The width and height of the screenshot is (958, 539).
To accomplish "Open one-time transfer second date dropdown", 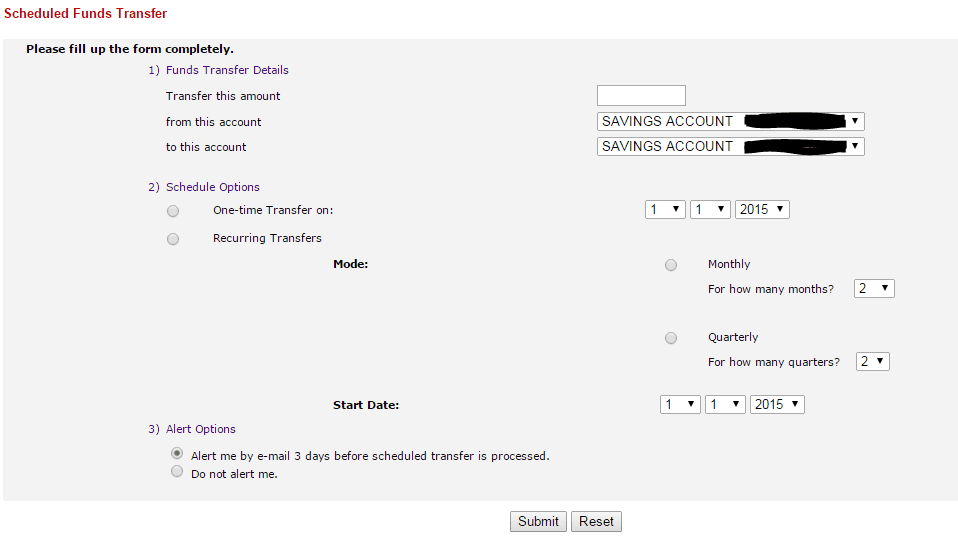I will click(710, 210).
